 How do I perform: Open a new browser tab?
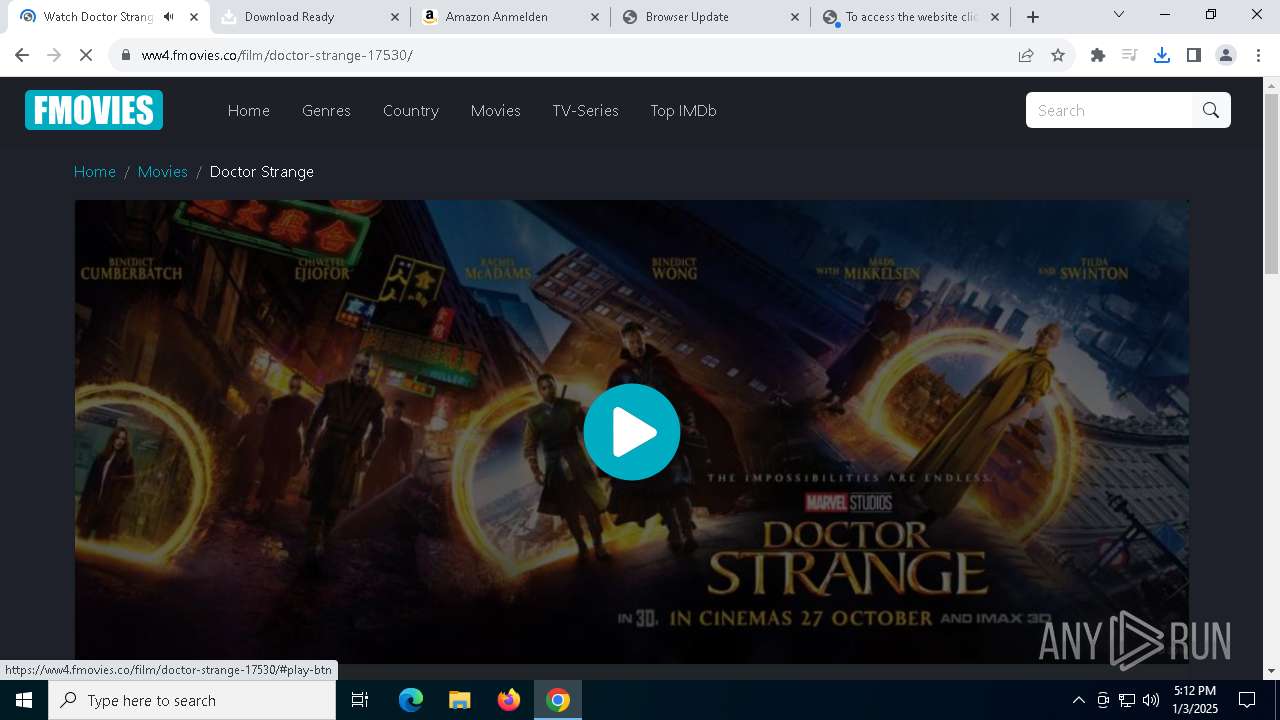1033,17
